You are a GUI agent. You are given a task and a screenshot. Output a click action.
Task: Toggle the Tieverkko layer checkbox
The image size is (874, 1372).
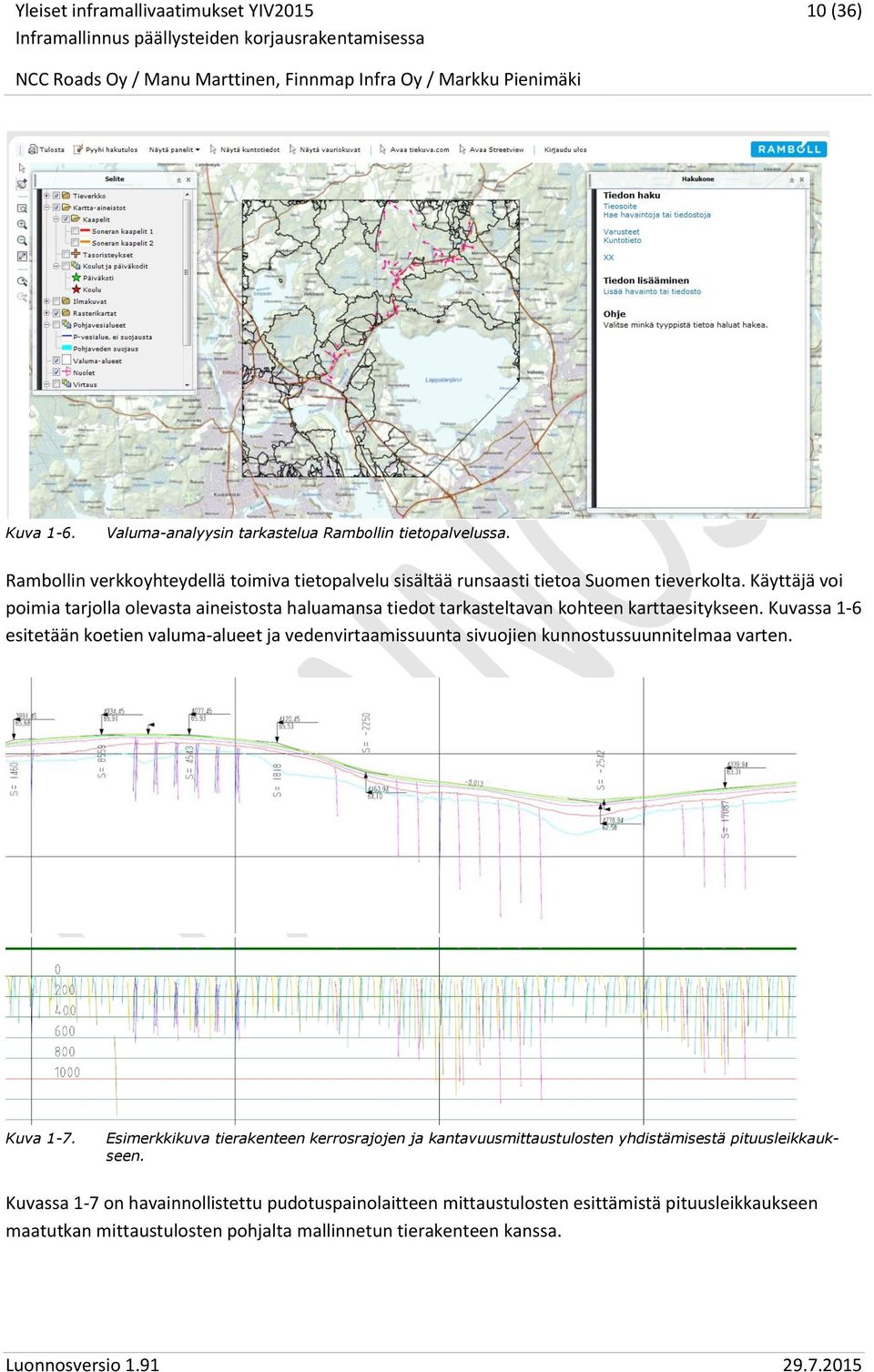tap(56, 196)
